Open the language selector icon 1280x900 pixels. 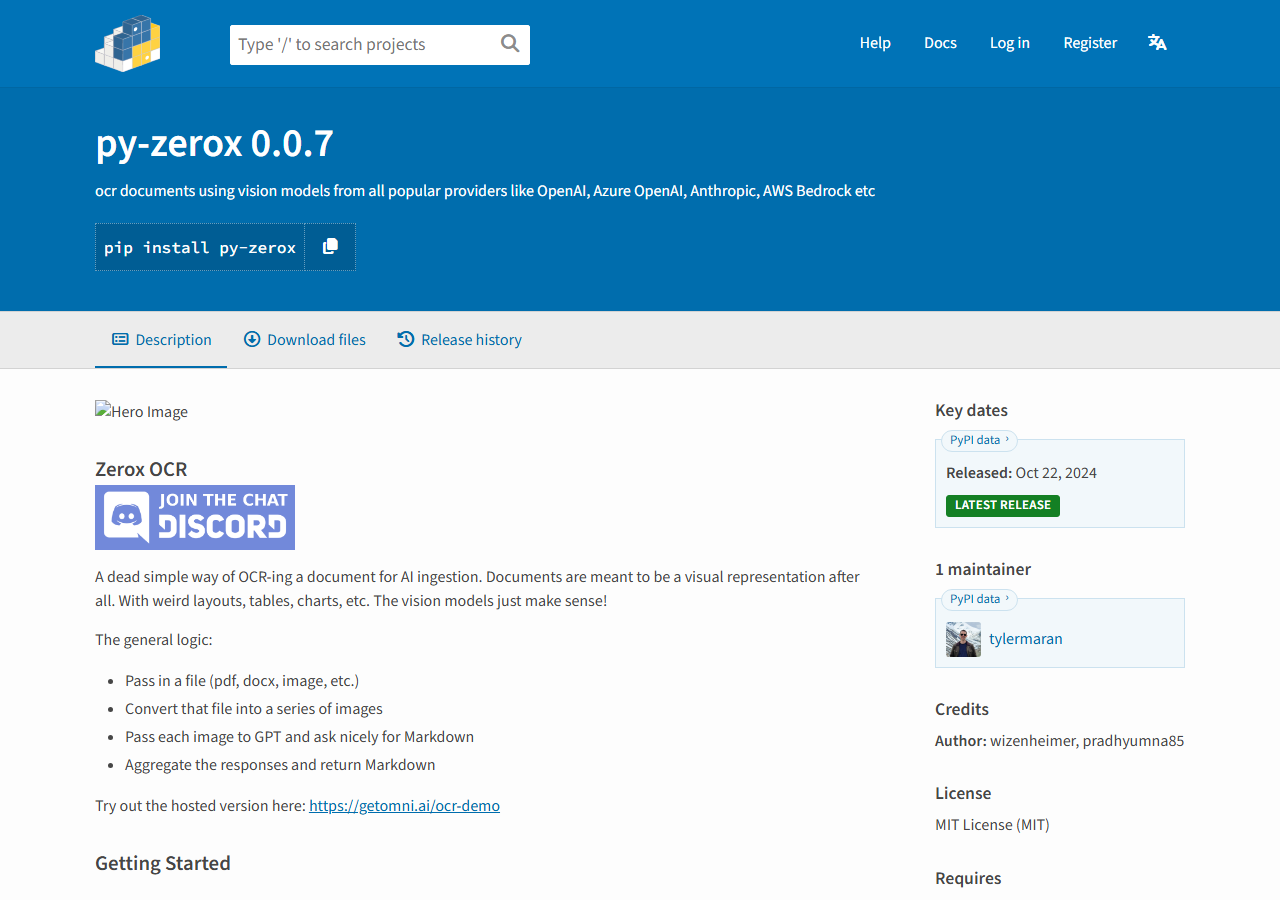[1157, 43]
